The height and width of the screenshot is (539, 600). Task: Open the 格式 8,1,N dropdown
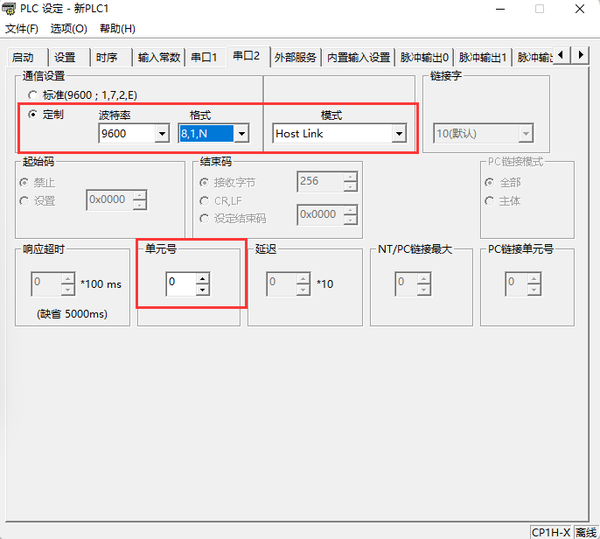[x=242, y=134]
